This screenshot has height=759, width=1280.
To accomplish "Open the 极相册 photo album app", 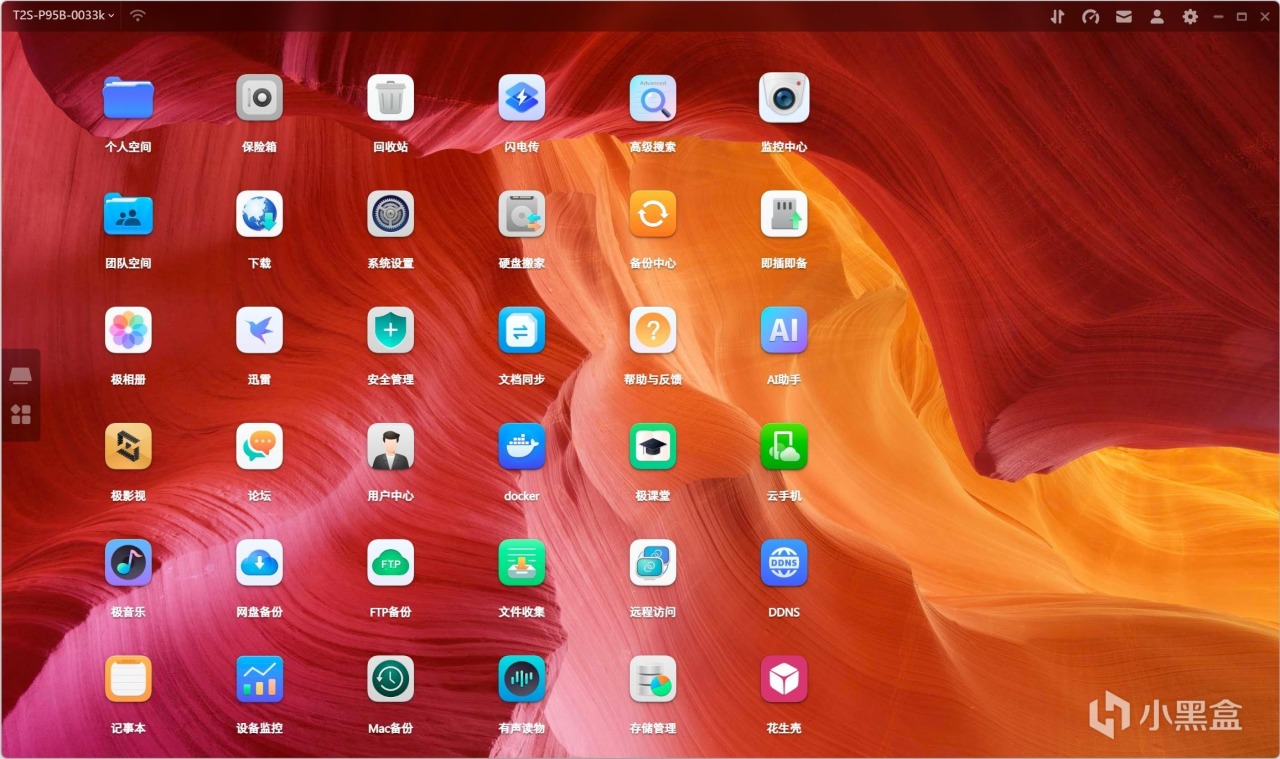I will (128, 330).
